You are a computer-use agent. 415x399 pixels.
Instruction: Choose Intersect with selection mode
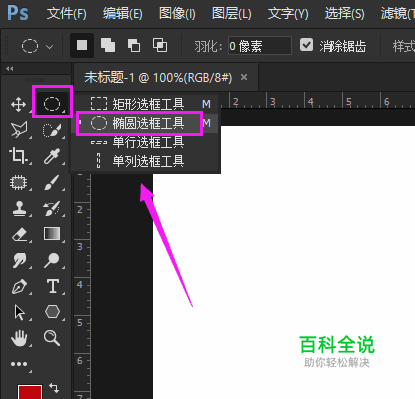coord(160,45)
